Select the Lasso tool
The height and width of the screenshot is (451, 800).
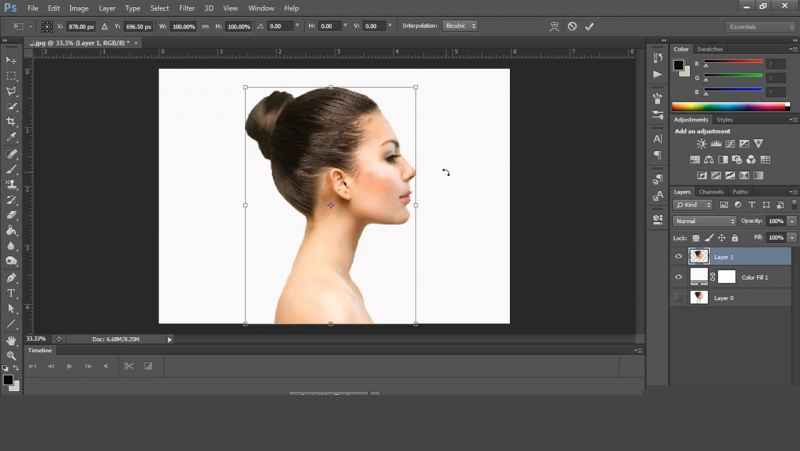pos(11,91)
